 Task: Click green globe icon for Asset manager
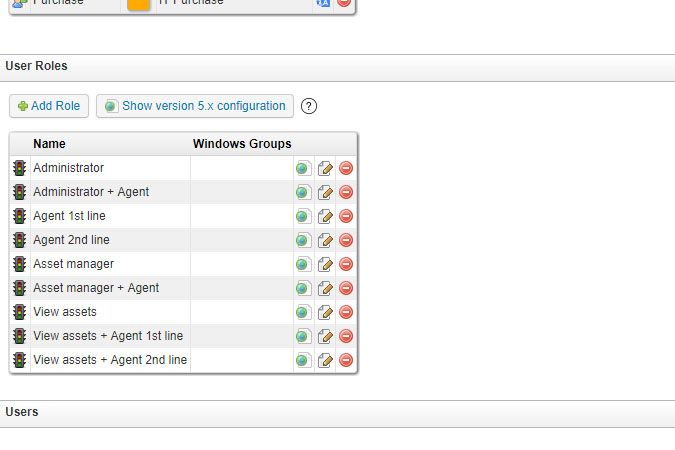point(303,264)
